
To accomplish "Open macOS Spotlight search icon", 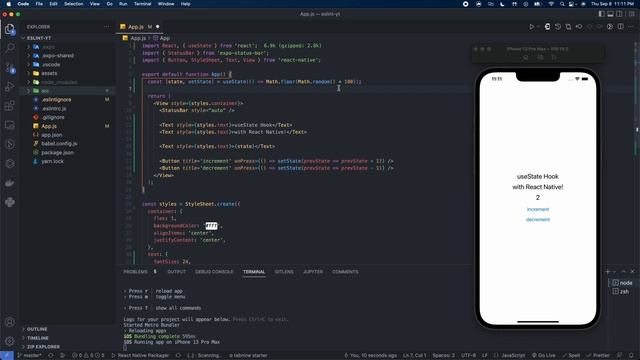I will click(x=562, y=4).
